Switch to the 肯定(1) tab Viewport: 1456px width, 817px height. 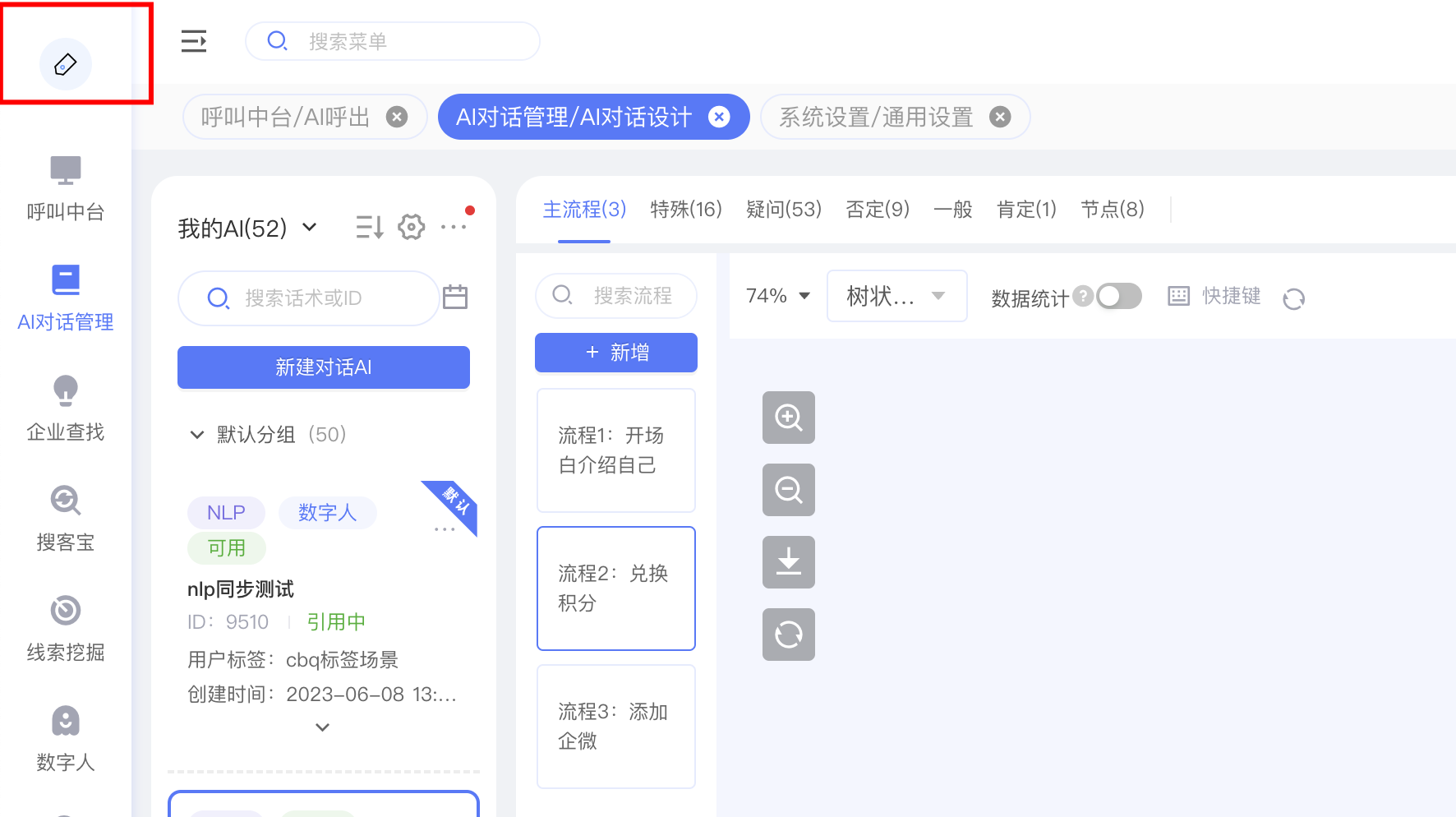(x=1026, y=210)
